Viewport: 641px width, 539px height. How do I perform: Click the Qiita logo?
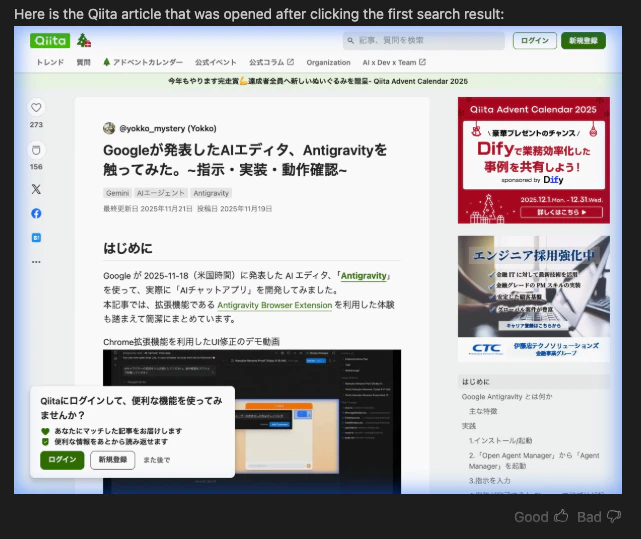(x=50, y=40)
